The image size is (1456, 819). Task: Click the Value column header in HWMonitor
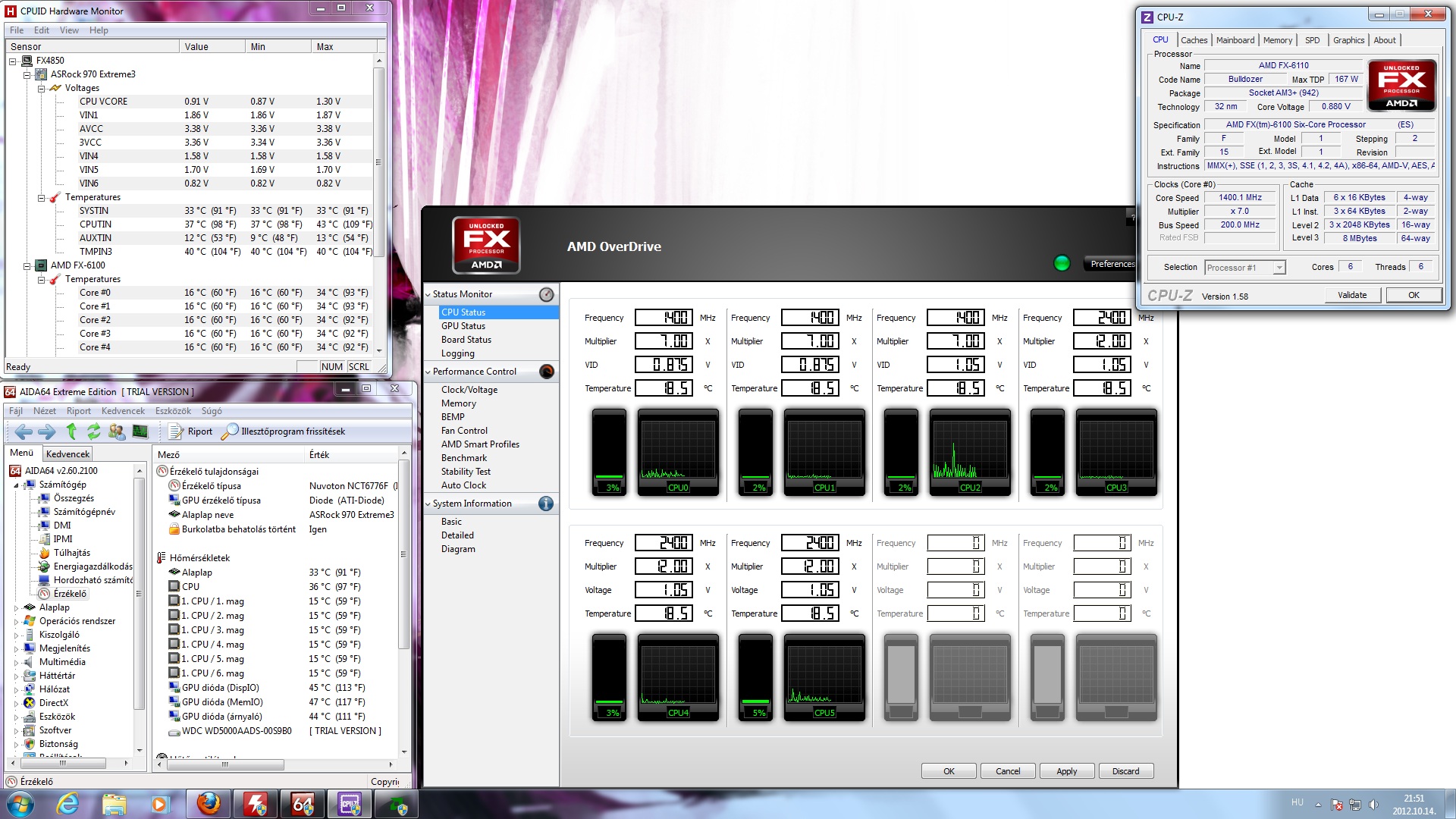pyautogui.click(x=212, y=47)
